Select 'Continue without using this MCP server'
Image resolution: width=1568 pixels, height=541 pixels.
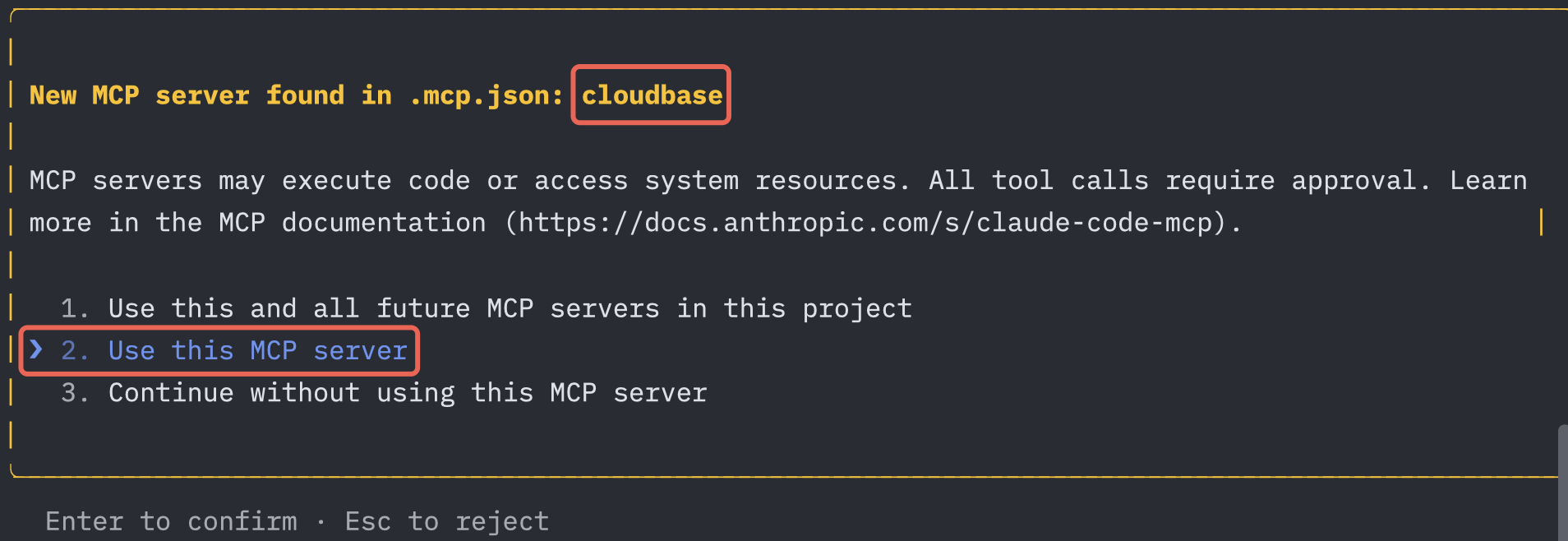click(x=408, y=393)
